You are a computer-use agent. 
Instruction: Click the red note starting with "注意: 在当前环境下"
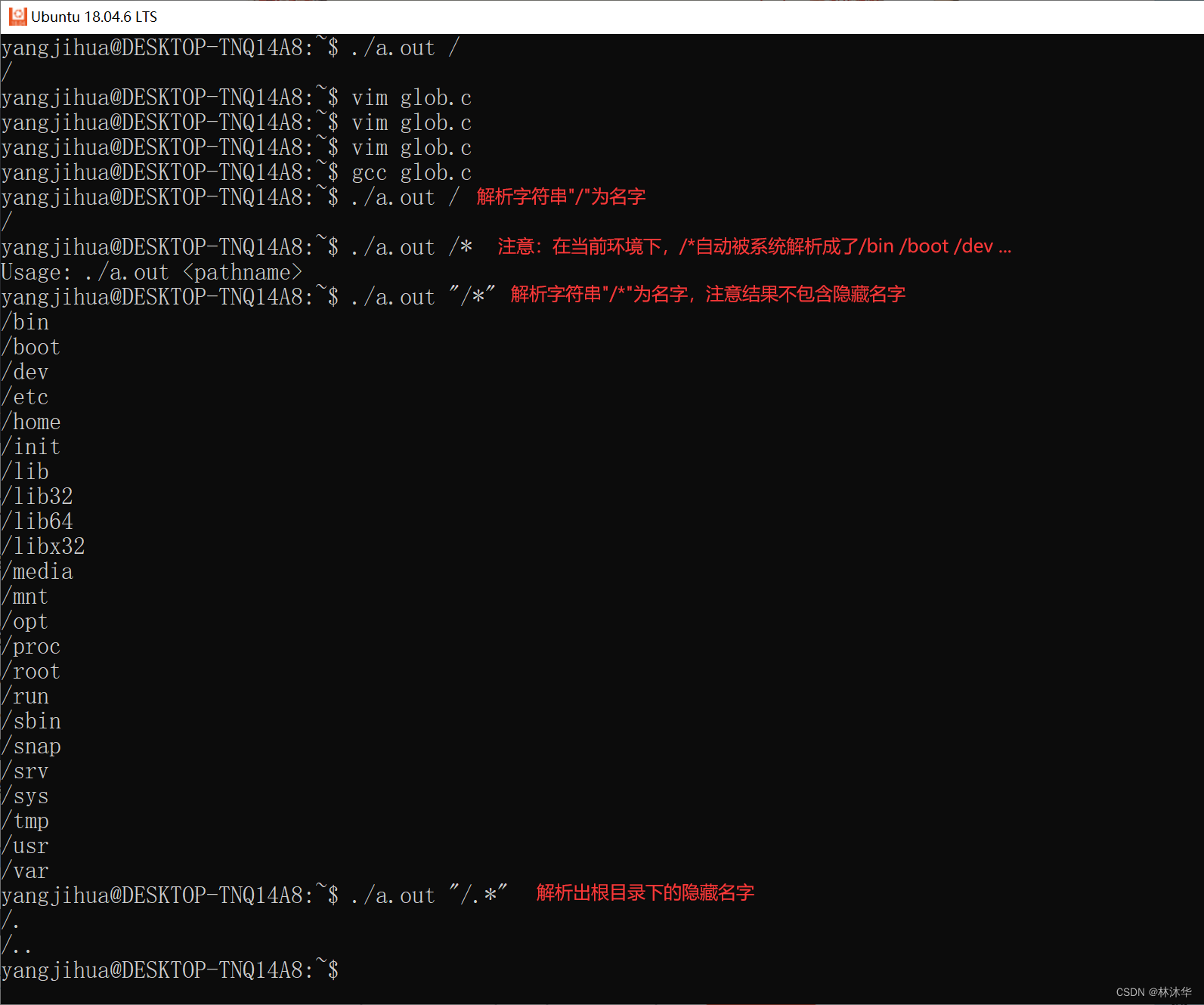754,246
